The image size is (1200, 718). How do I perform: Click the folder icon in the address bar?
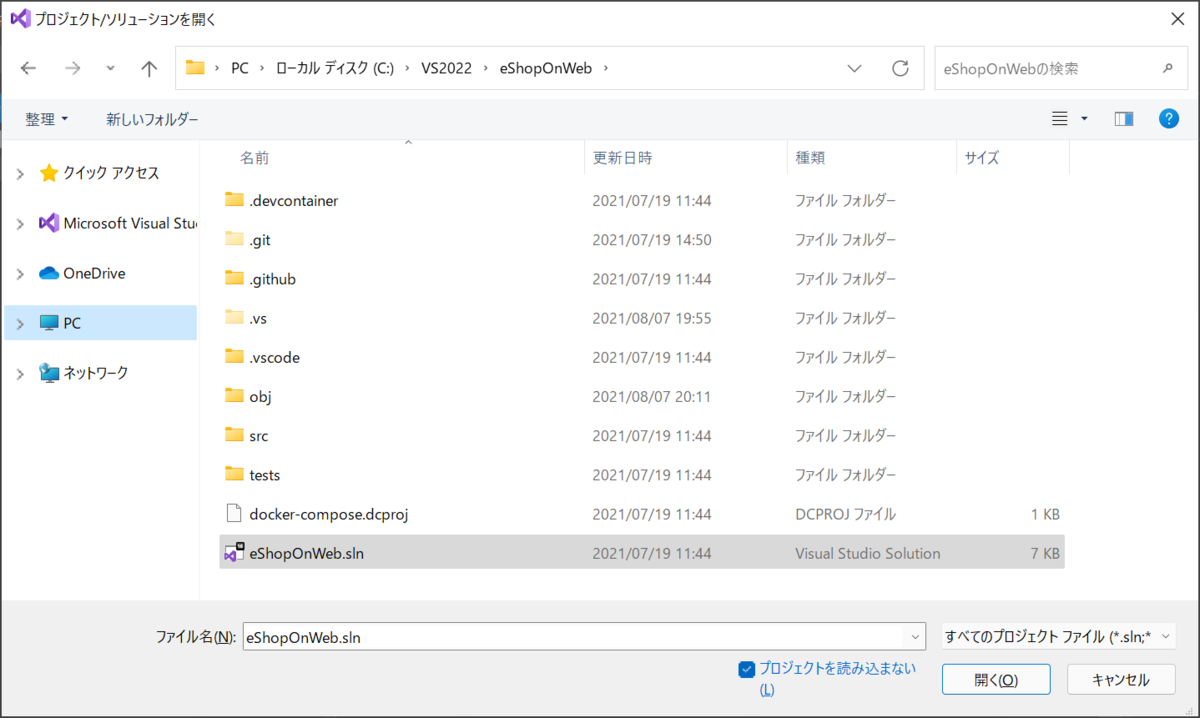(196, 68)
